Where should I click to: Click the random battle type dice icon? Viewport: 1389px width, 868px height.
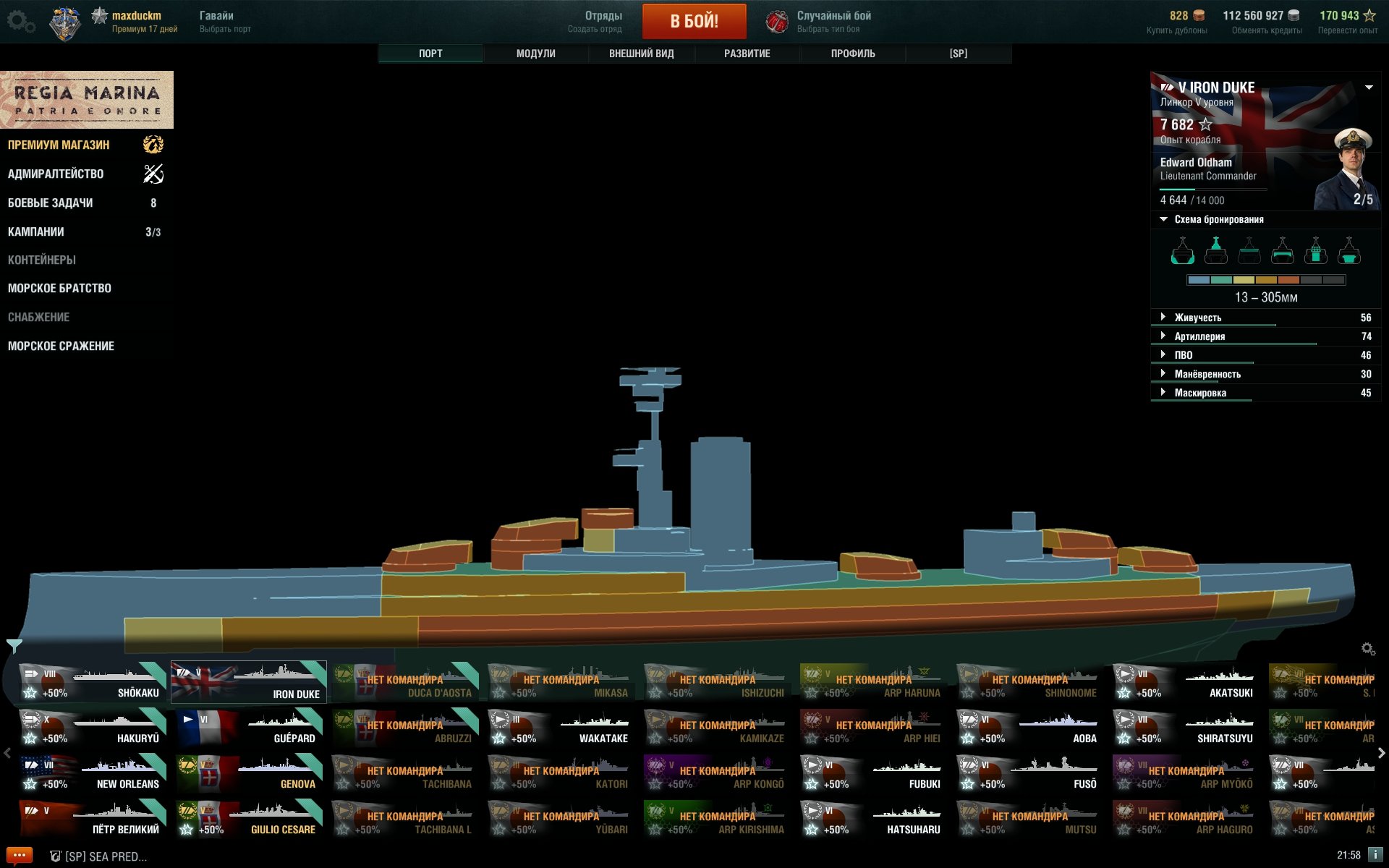point(777,22)
